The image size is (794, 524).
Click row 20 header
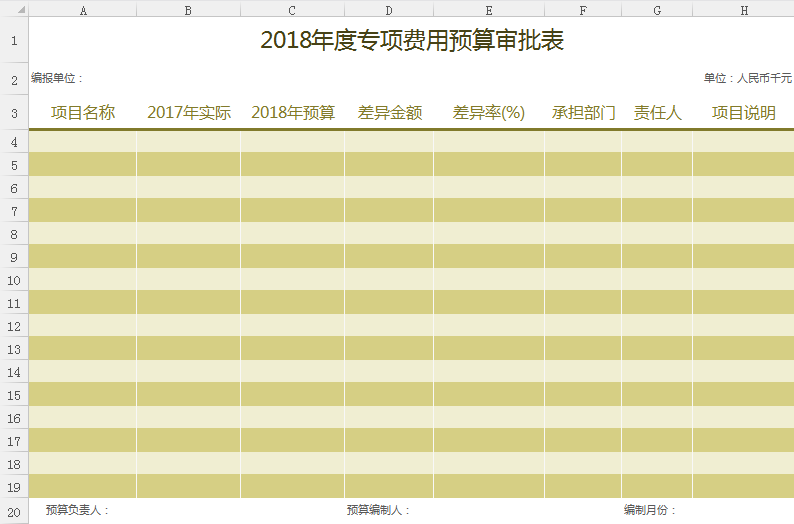tap(14, 511)
